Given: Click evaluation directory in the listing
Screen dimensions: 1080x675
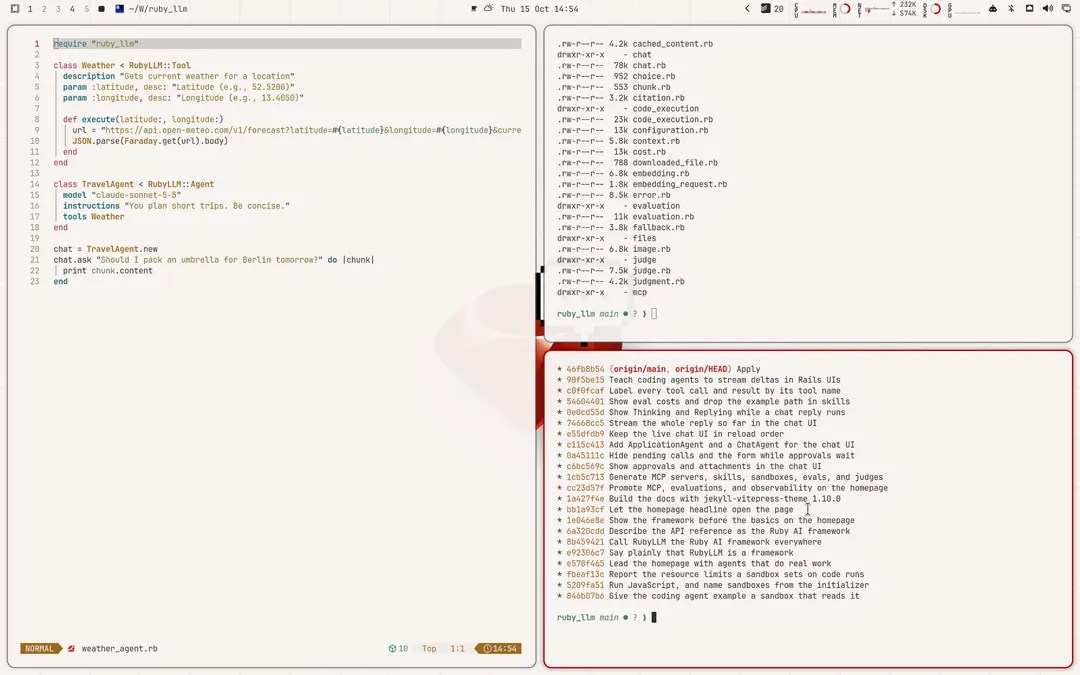Looking at the screenshot, I should 656,206.
